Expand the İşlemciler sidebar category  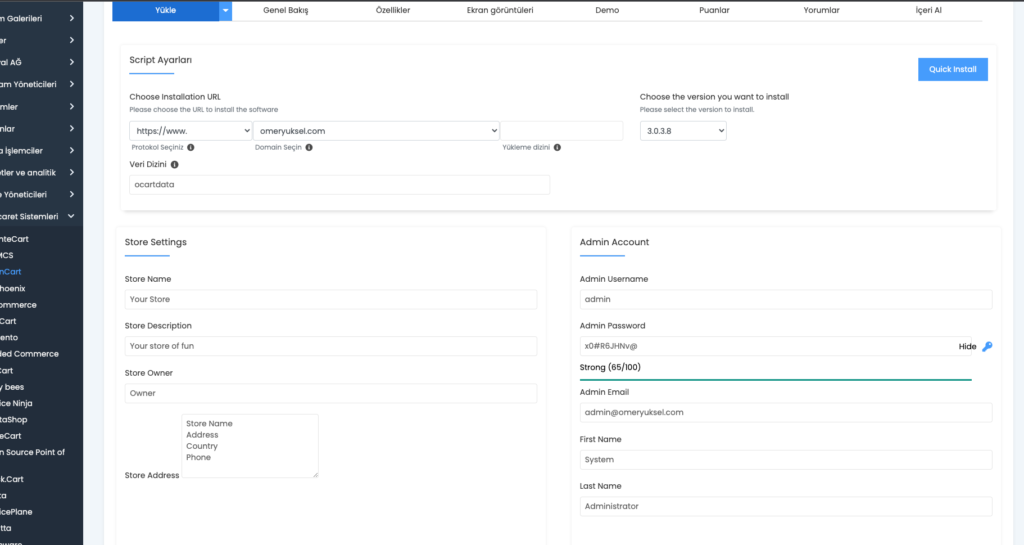click(71, 150)
